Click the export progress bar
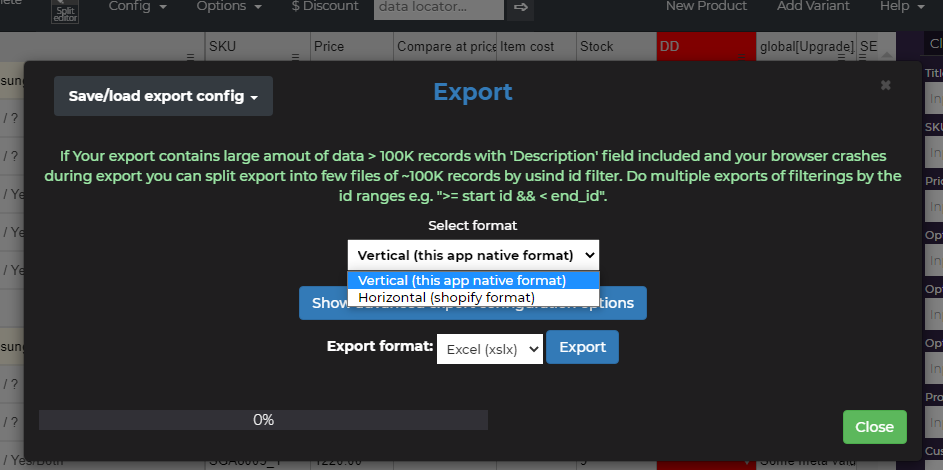This screenshot has width=943, height=470. pyautogui.click(x=263, y=420)
